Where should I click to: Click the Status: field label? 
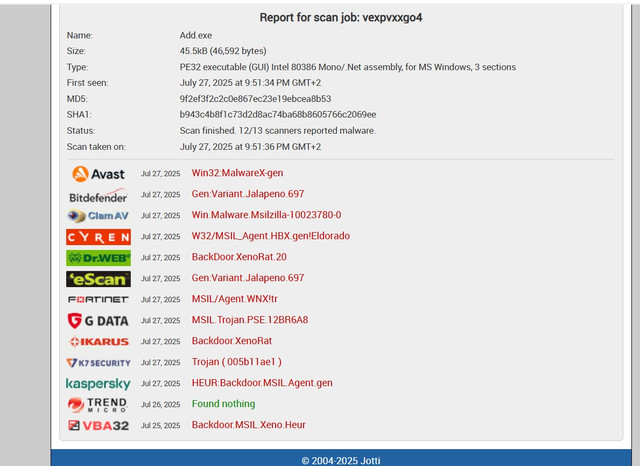81,131
